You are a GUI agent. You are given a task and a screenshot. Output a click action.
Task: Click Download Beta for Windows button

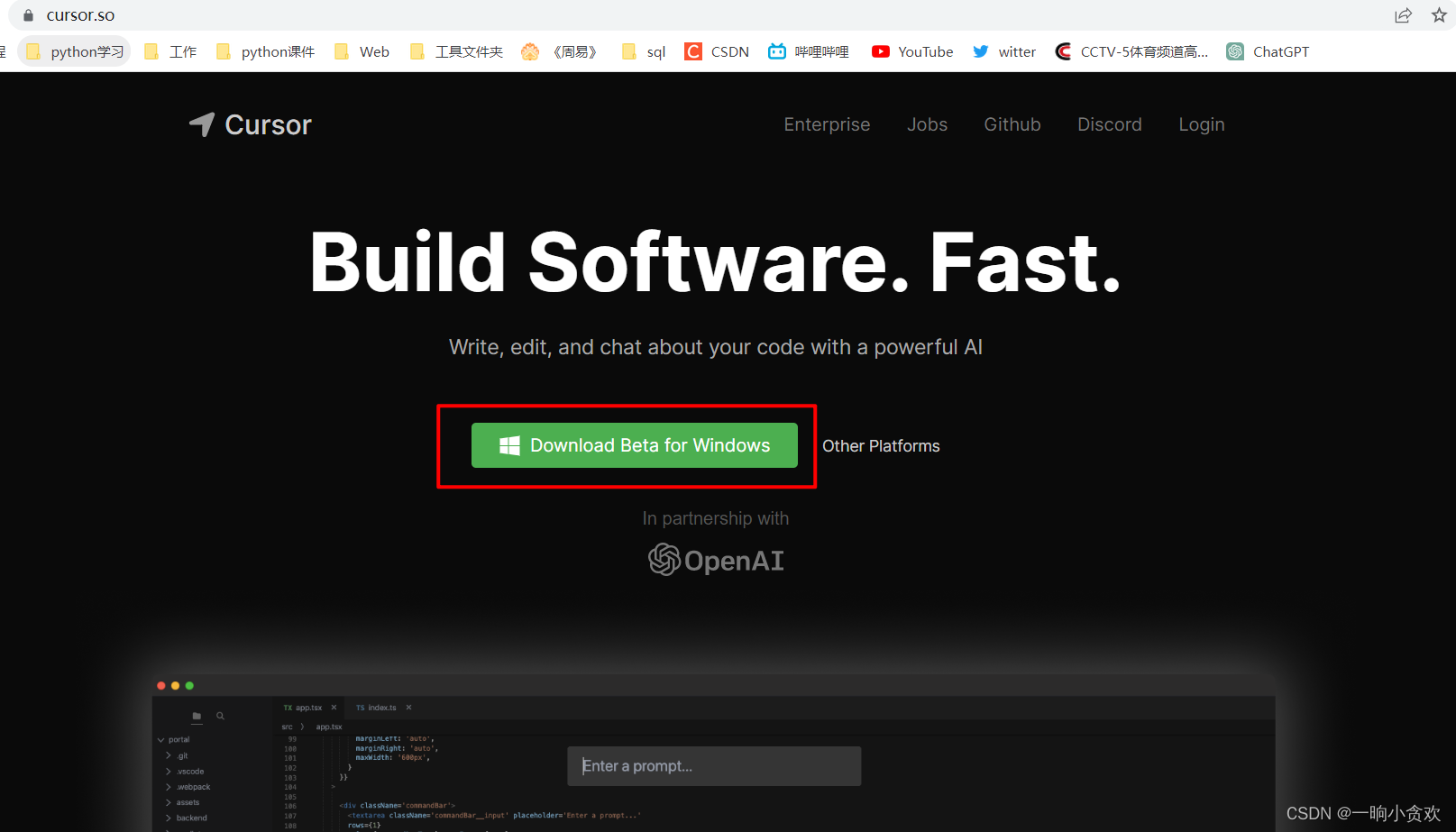click(635, 445)
